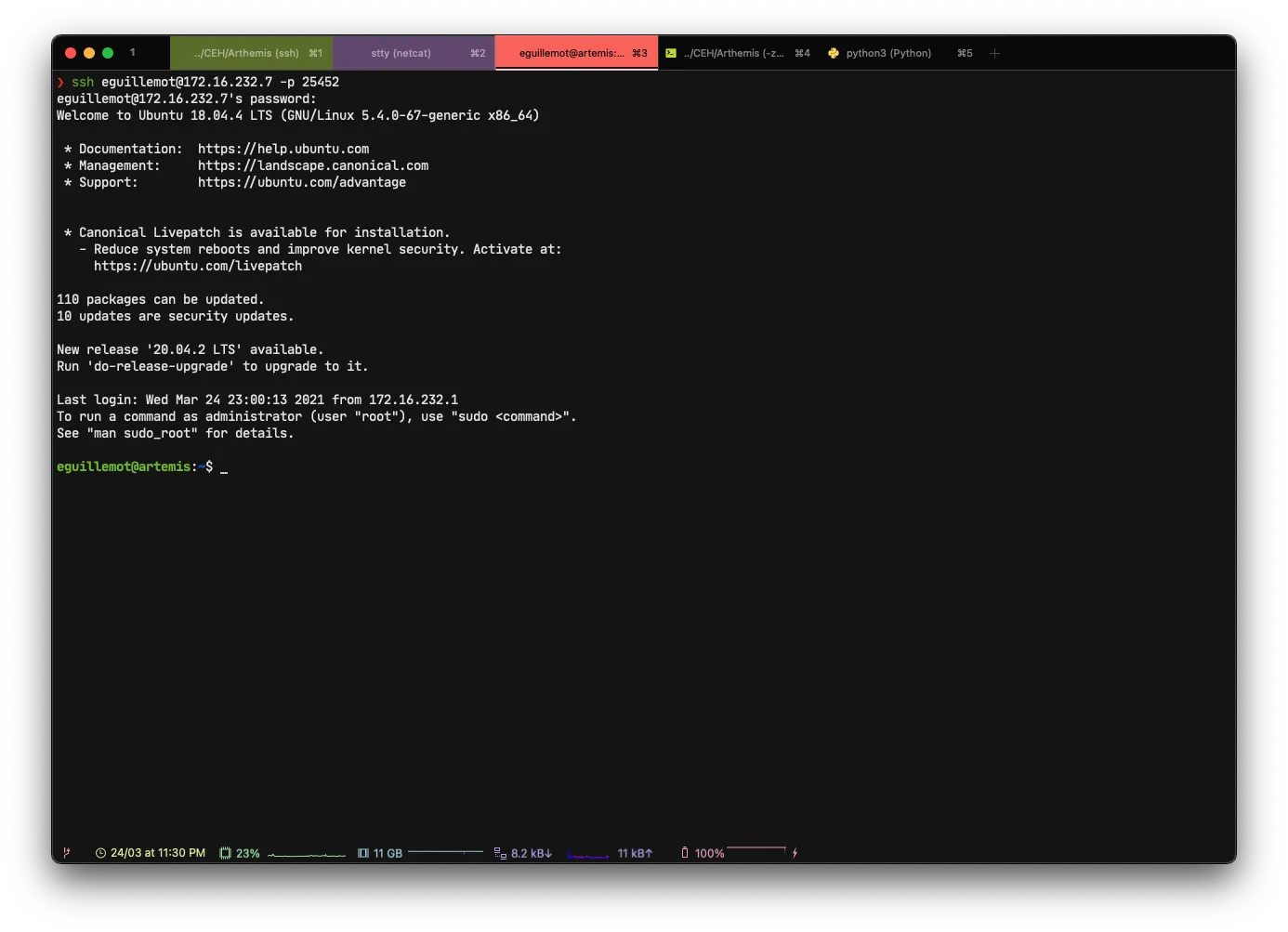The width and height of the screenshot is (1288, 932).
Task: Click the clock icon beside 24/03 date
Action: 100,853
